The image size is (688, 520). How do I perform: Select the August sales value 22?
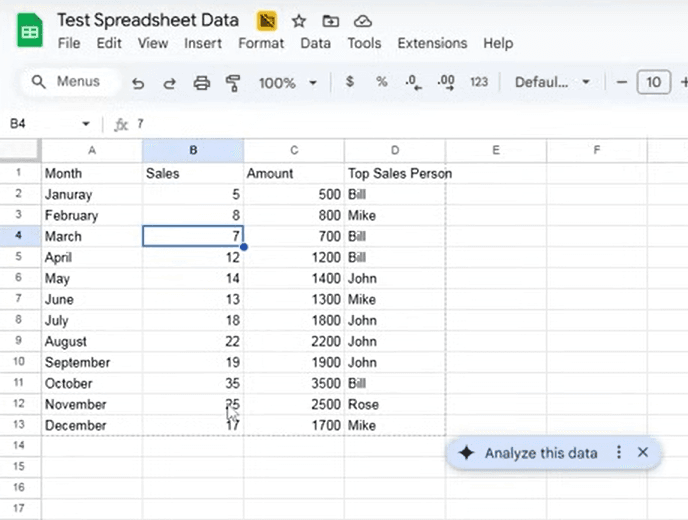[193, 341]
